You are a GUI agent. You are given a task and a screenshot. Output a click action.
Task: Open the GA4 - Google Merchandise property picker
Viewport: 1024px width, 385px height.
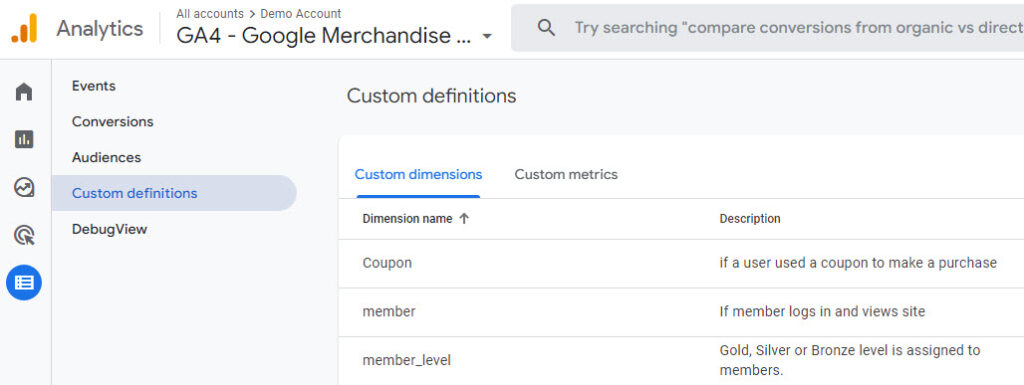pyautogui.click(x=334, y=36)
